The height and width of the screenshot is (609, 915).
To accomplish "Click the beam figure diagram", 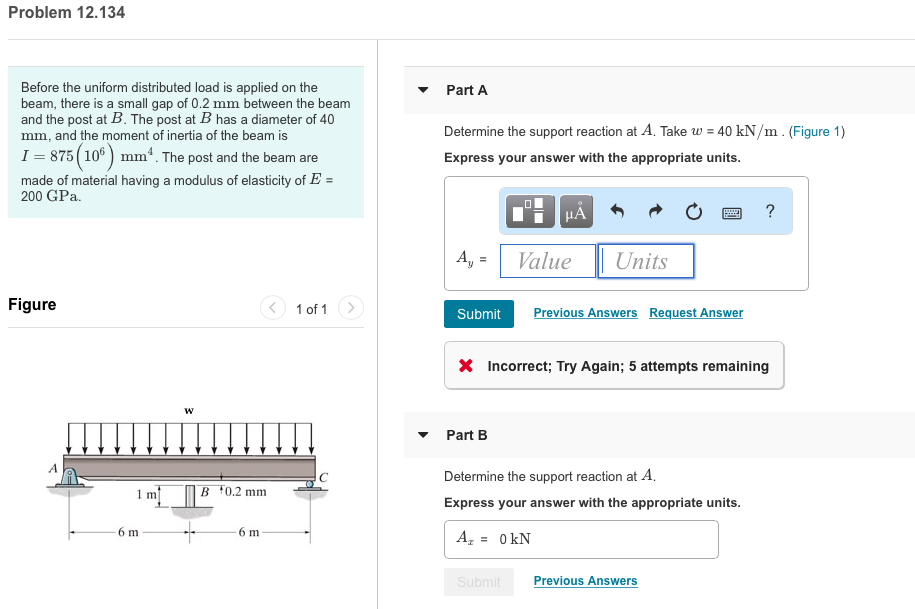I will (185, 475).
